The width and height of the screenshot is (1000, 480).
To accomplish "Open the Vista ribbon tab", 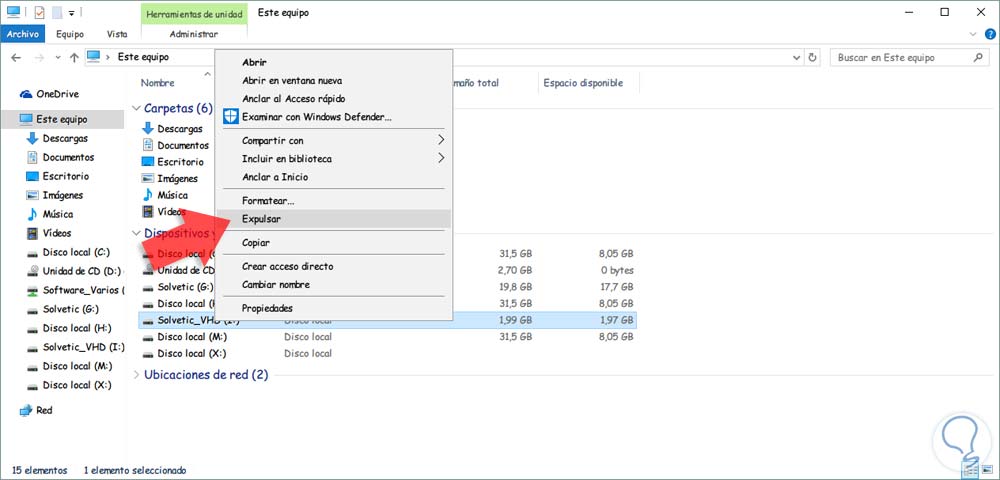I will tap(117, 34).
